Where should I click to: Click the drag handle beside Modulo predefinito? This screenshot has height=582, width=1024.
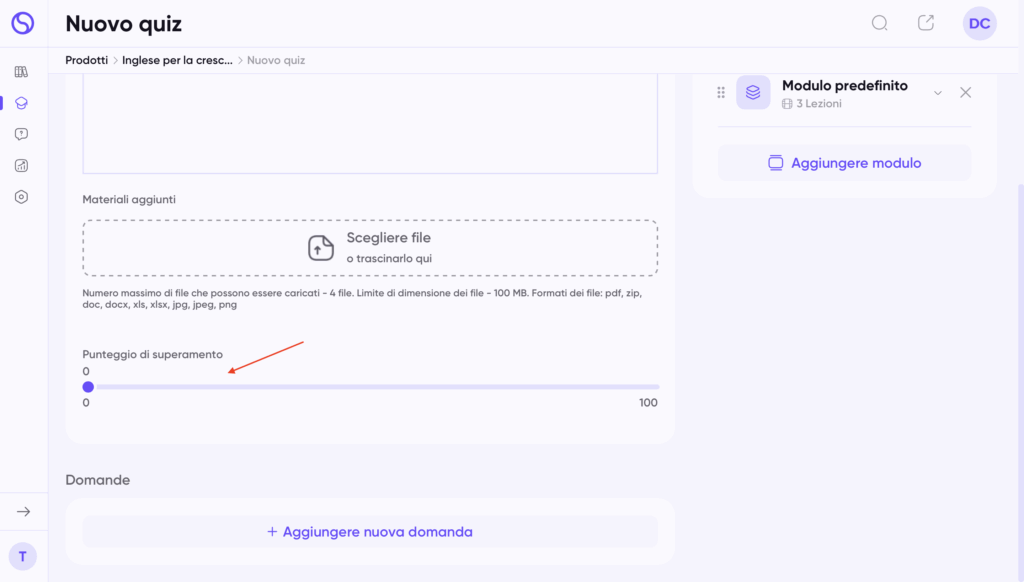721,93
